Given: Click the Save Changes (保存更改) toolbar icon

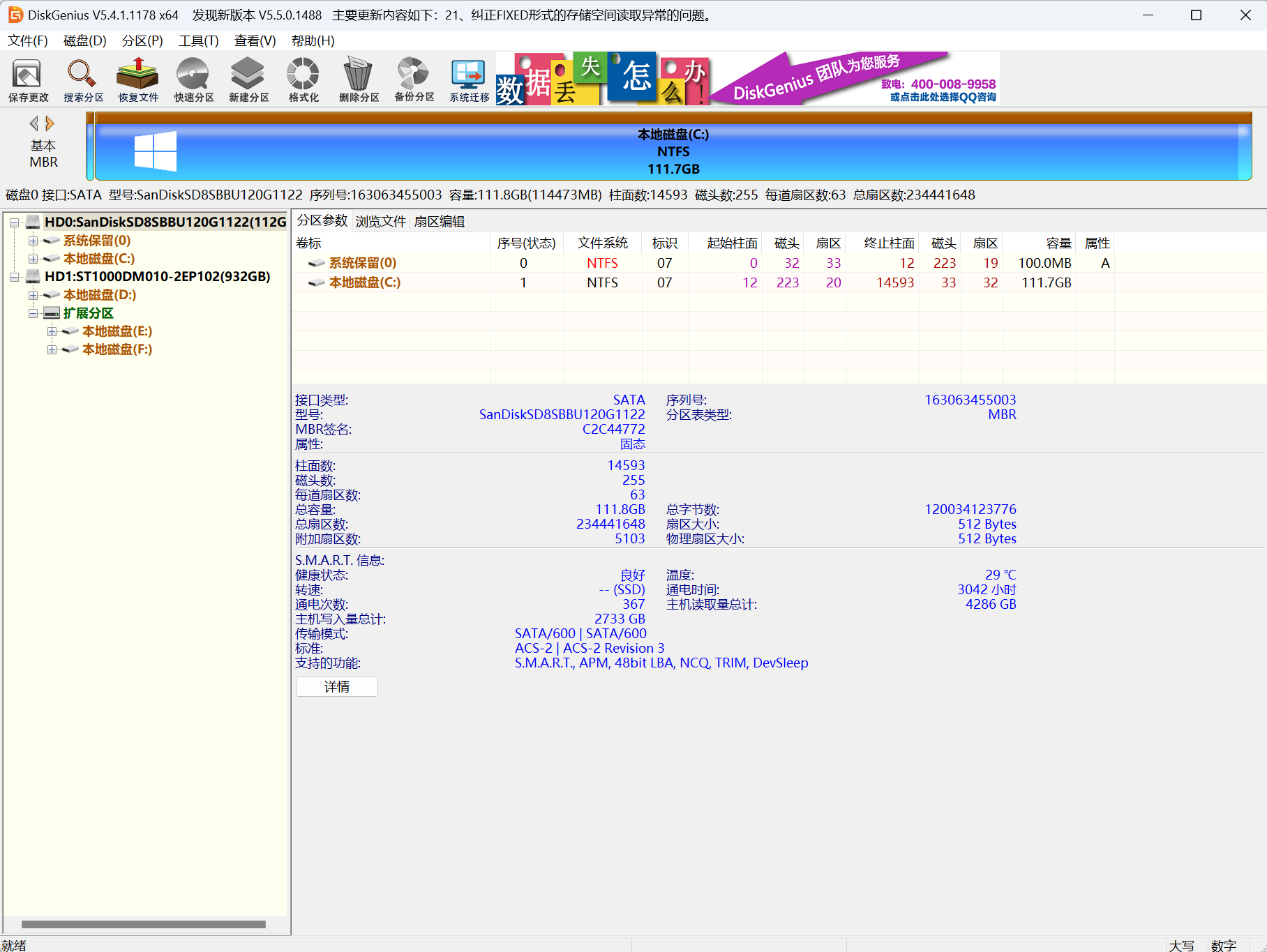Looking at the screenshot, I should 28,79.
